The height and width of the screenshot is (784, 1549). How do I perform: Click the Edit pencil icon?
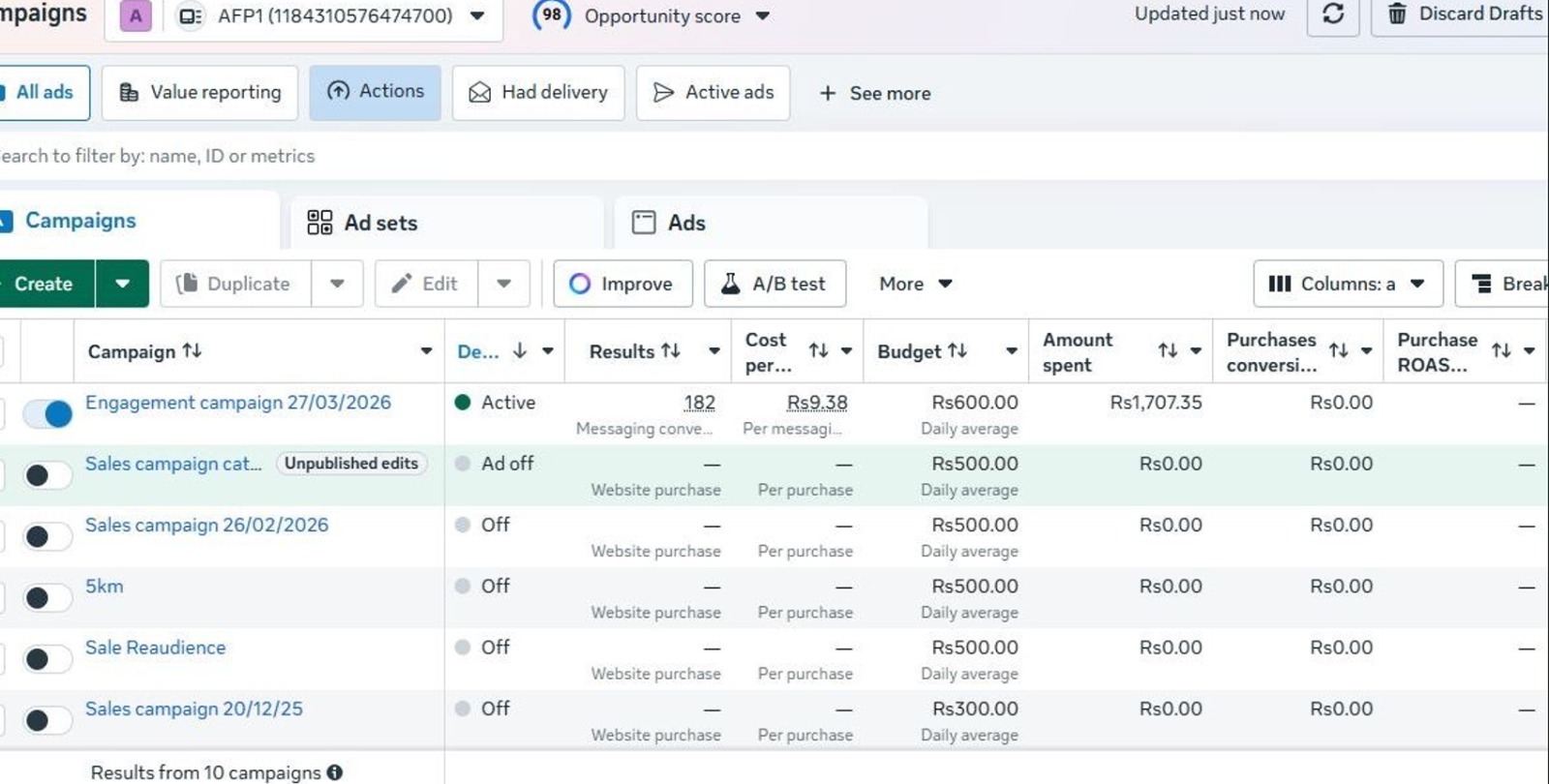(x=402, y=284)
